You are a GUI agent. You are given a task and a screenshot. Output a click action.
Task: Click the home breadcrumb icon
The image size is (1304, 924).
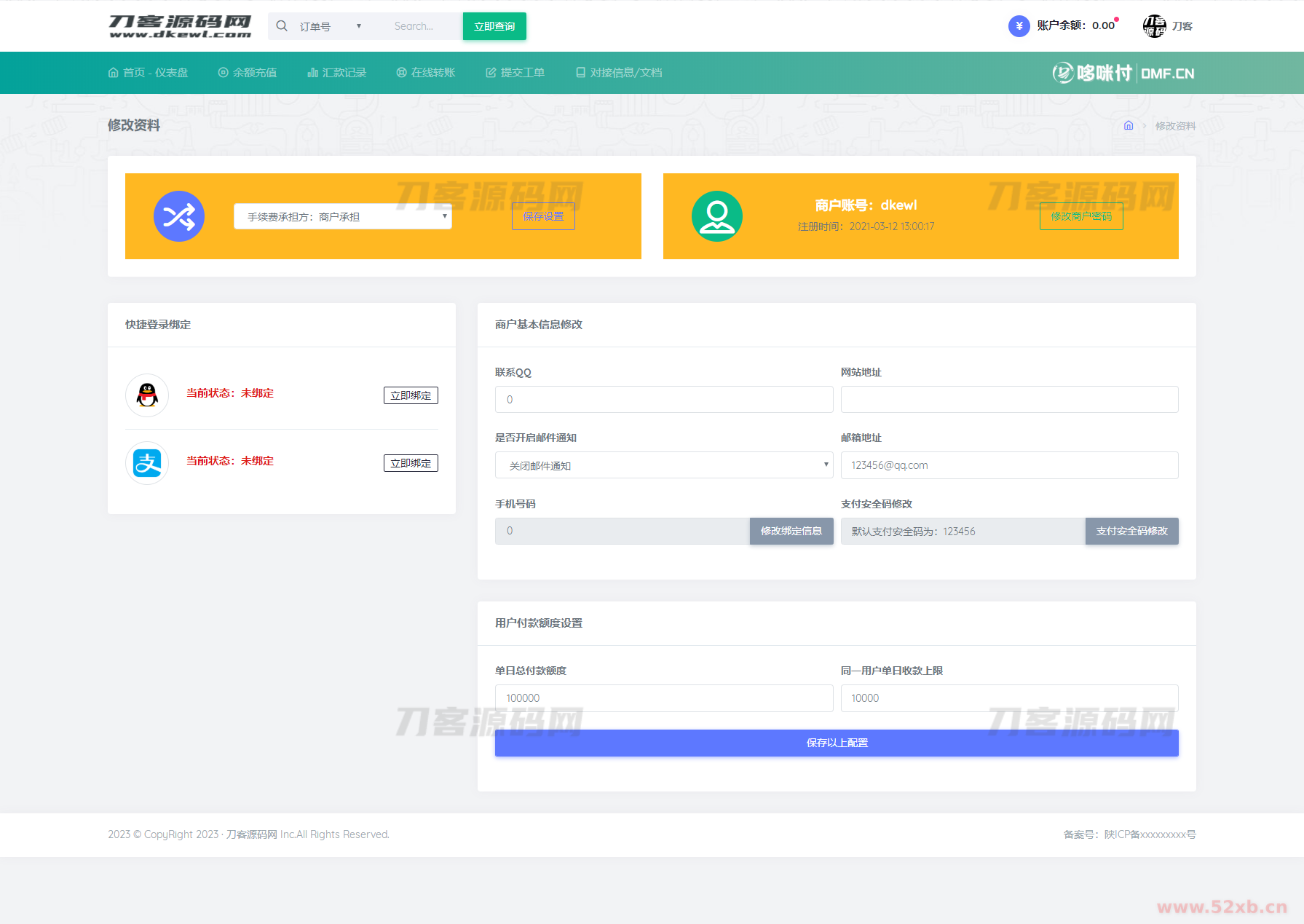[x=1129, y=125]
